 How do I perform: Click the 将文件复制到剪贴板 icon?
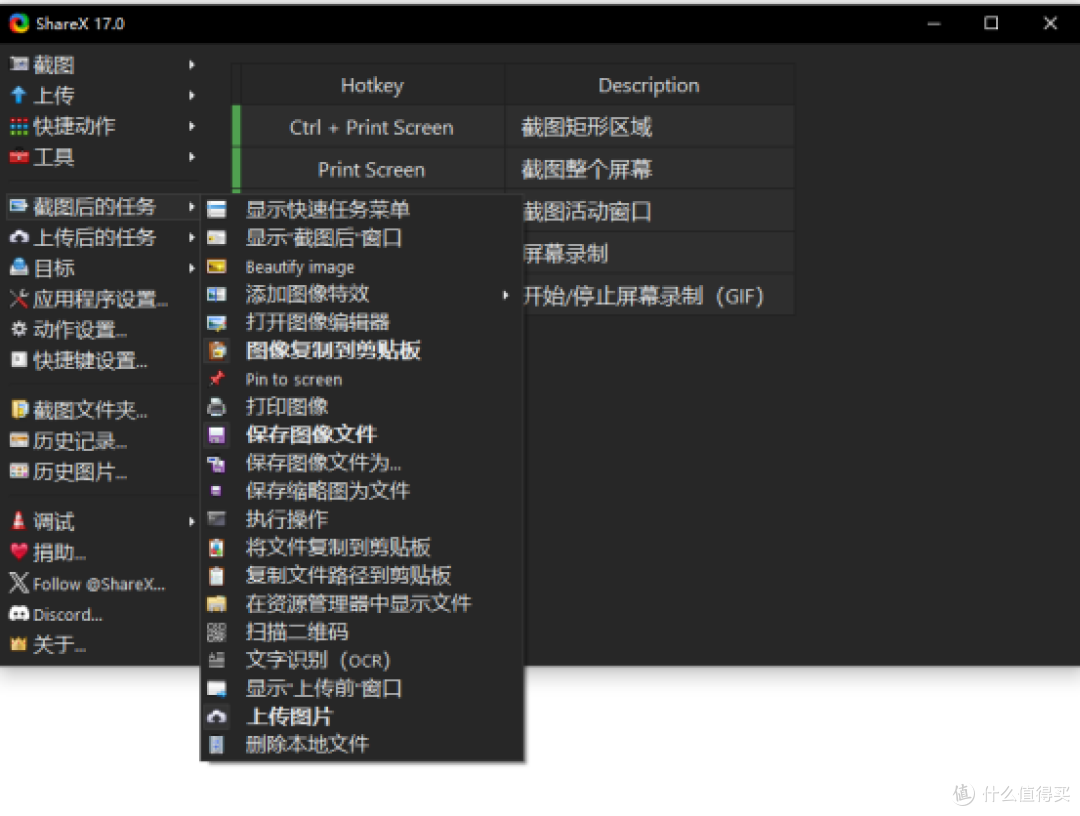click(x=216, y=547)
